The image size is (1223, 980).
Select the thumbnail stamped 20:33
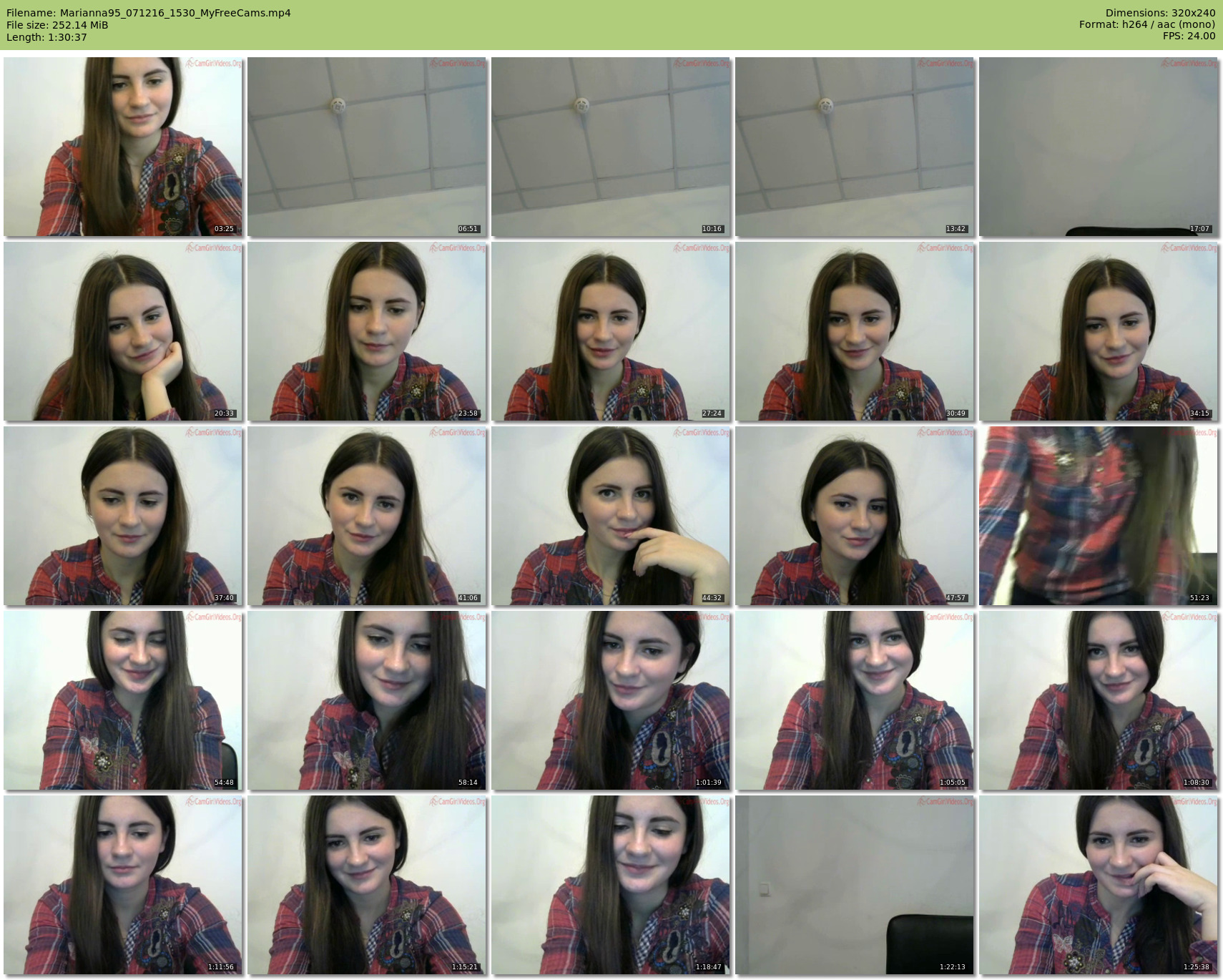coord(123,331)
